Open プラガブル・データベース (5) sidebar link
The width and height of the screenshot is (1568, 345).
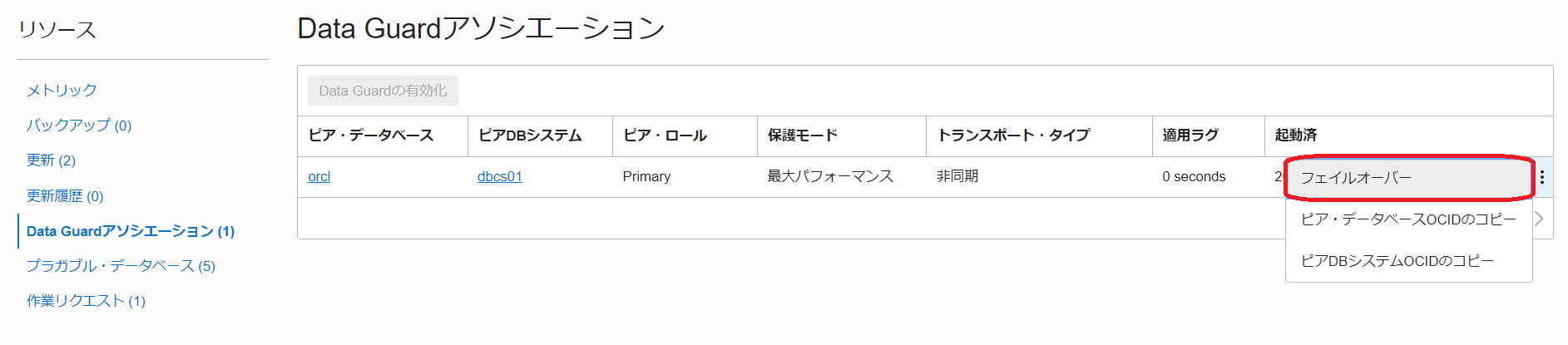pos(121,266)
